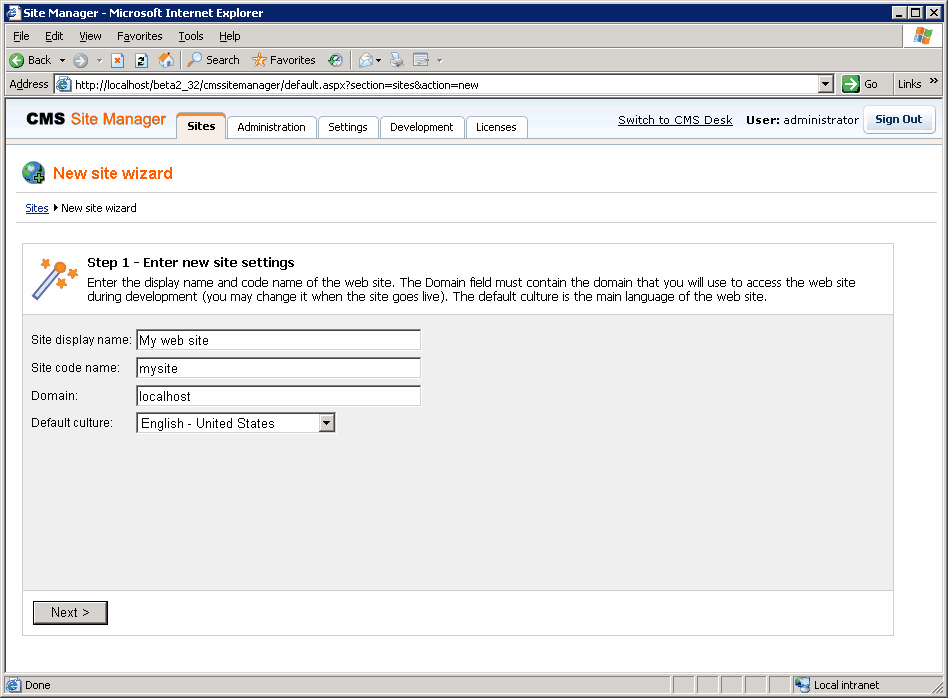The image size is (948, 698).
Task: Switch to the Administration tab
Action: point(271,127)
